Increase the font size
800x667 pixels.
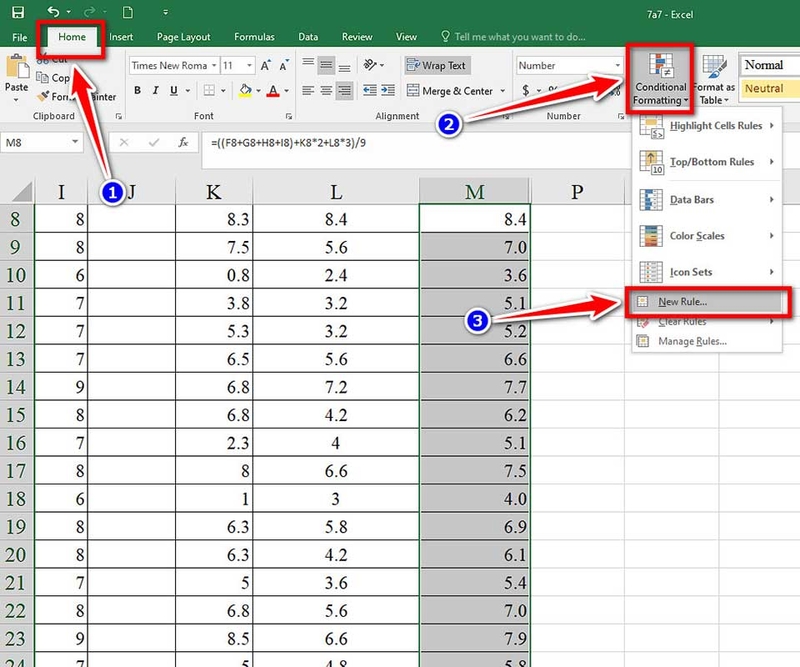pyautogui.click(x=265, y=64)
